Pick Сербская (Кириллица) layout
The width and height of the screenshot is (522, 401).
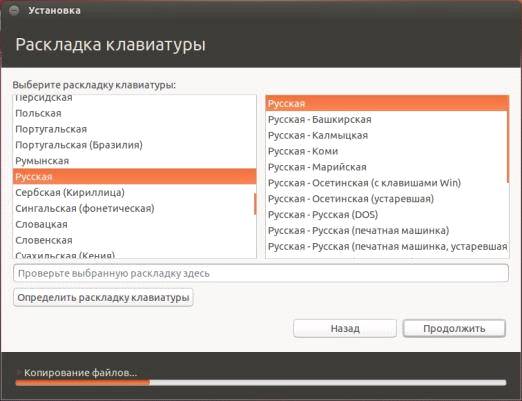pos(134,193)
